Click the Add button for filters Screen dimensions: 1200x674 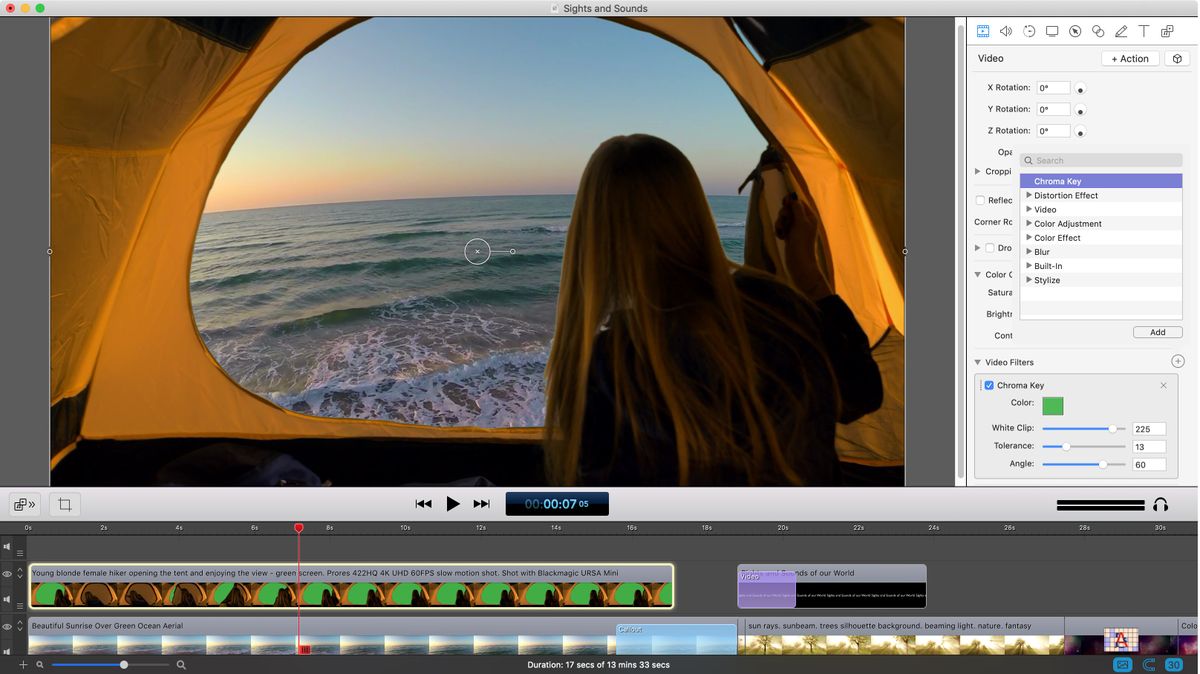[1157, 332]
